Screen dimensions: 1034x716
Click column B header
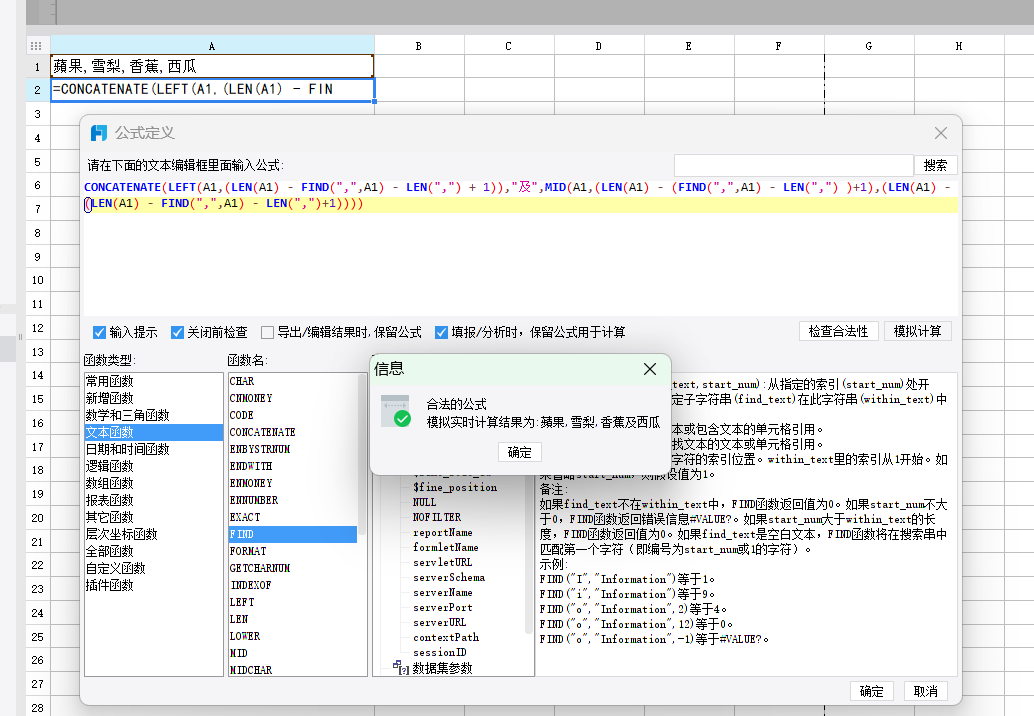[x=419, y=45]
